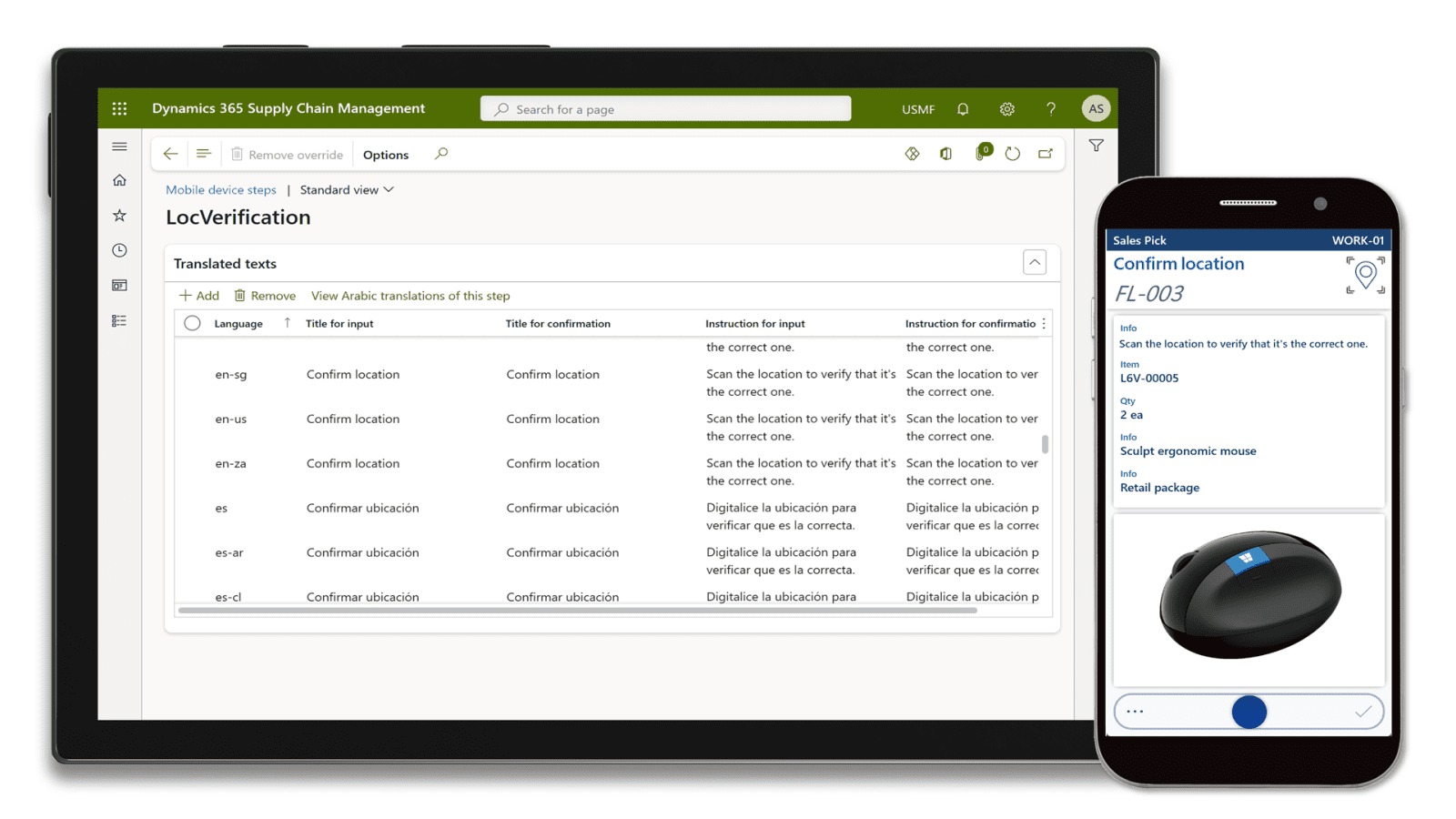Click the Add button in Translated texts
This screenshot has width=1456, height=819.
pos(199,296)
